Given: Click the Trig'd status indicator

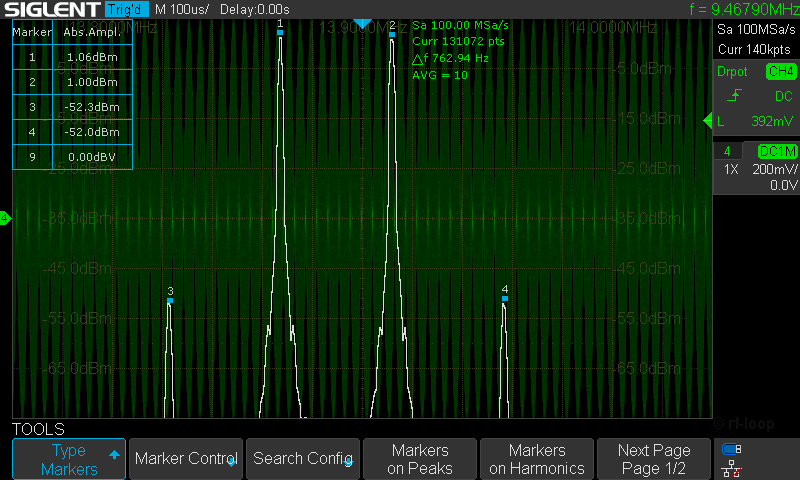Looking at the screenshot, I should pos(126,9).
